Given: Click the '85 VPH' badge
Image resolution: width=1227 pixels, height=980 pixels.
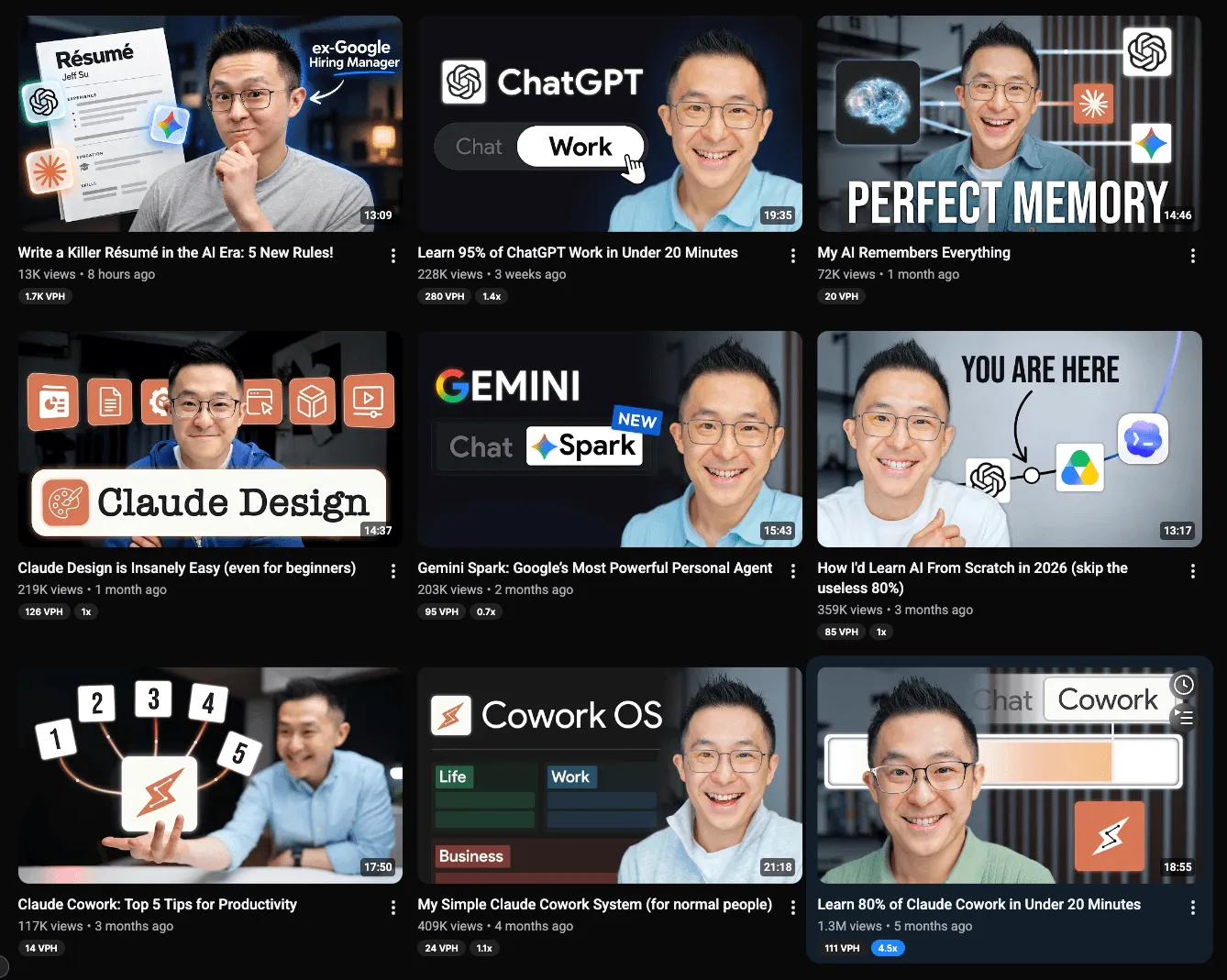Looking at the screenshot, I should click(x=842, y=632).
